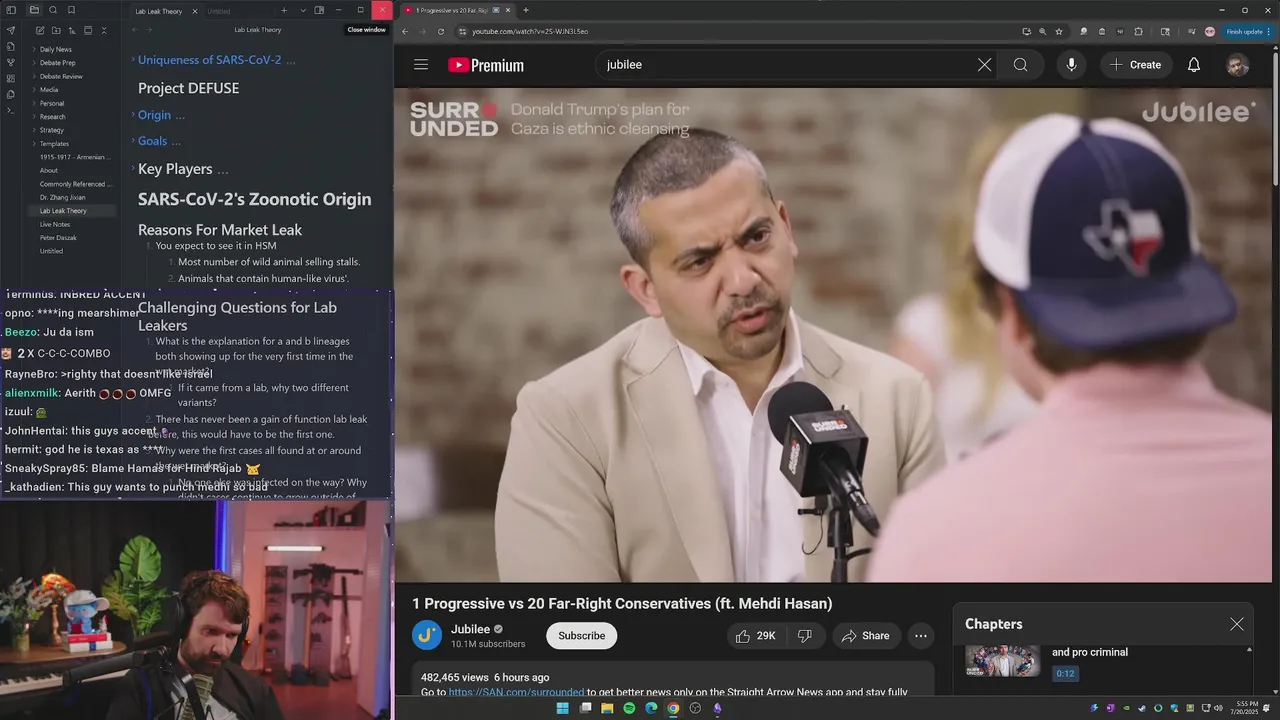Jump to chapter timestamp 0:12

[1065, 674]
